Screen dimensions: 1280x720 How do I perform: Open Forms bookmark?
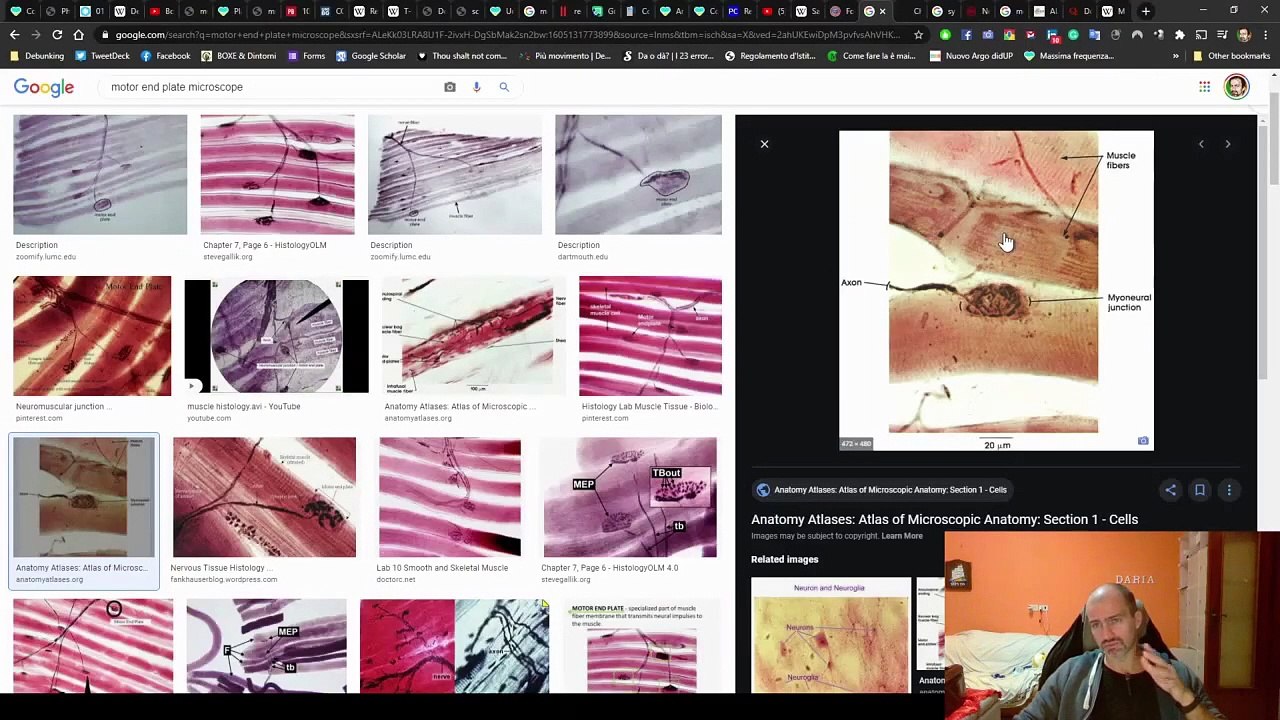click(x=306, y=56)
